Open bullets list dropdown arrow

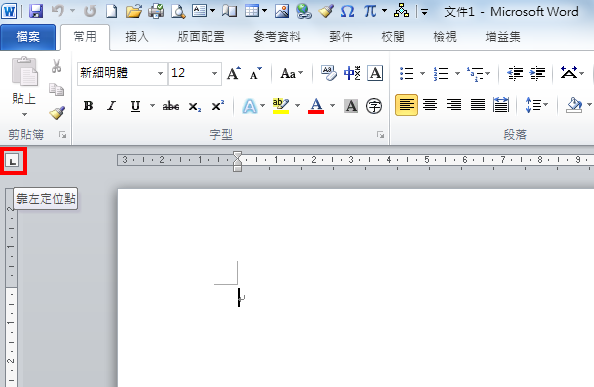point(422,73)
